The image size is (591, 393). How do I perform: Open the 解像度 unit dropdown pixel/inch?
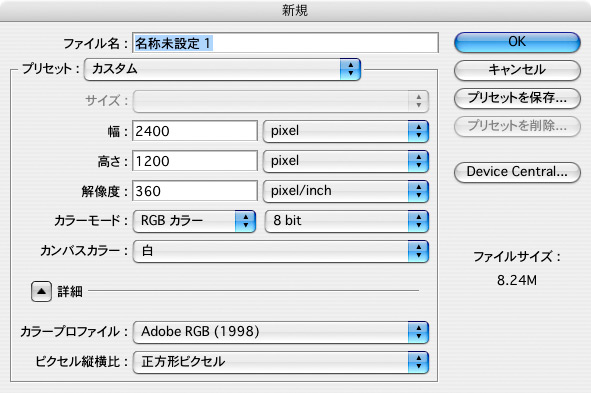[x=346, y=191]
